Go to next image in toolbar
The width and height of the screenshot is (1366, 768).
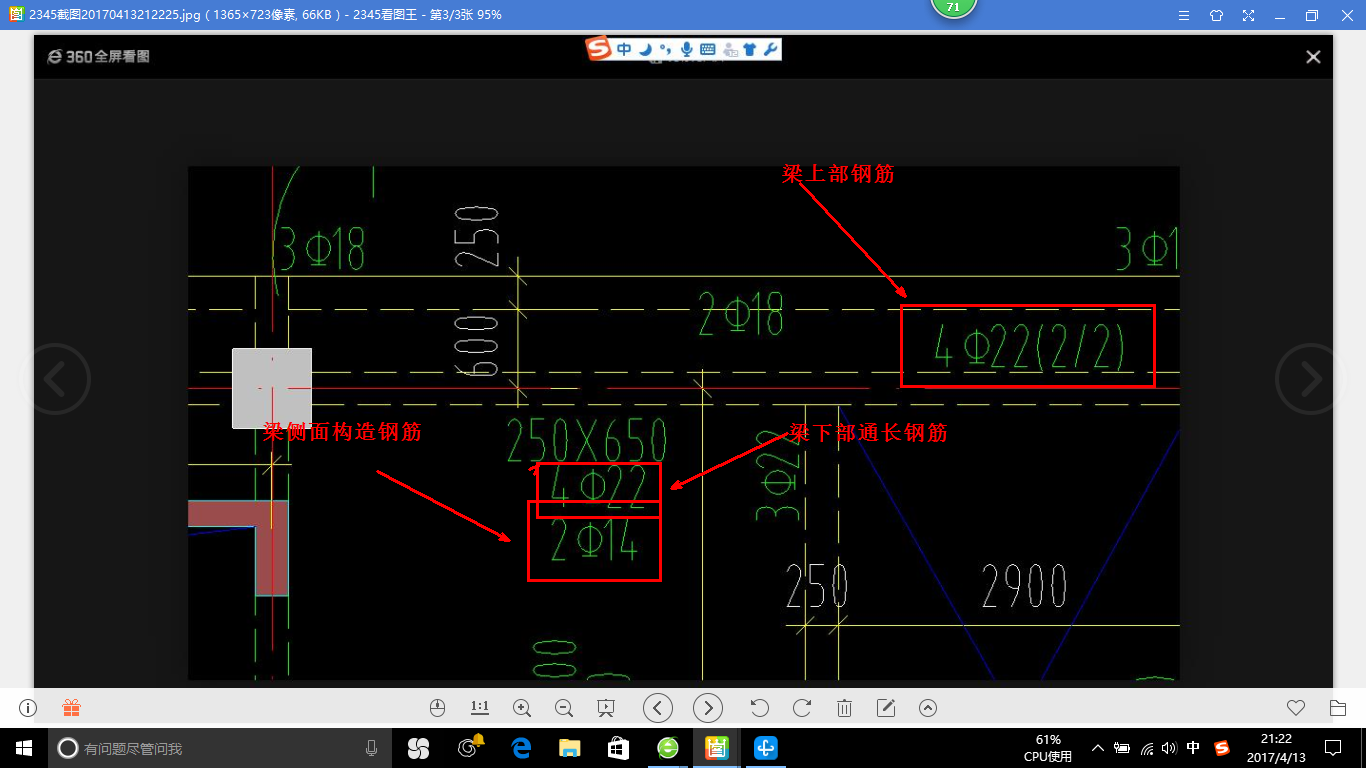708,708
